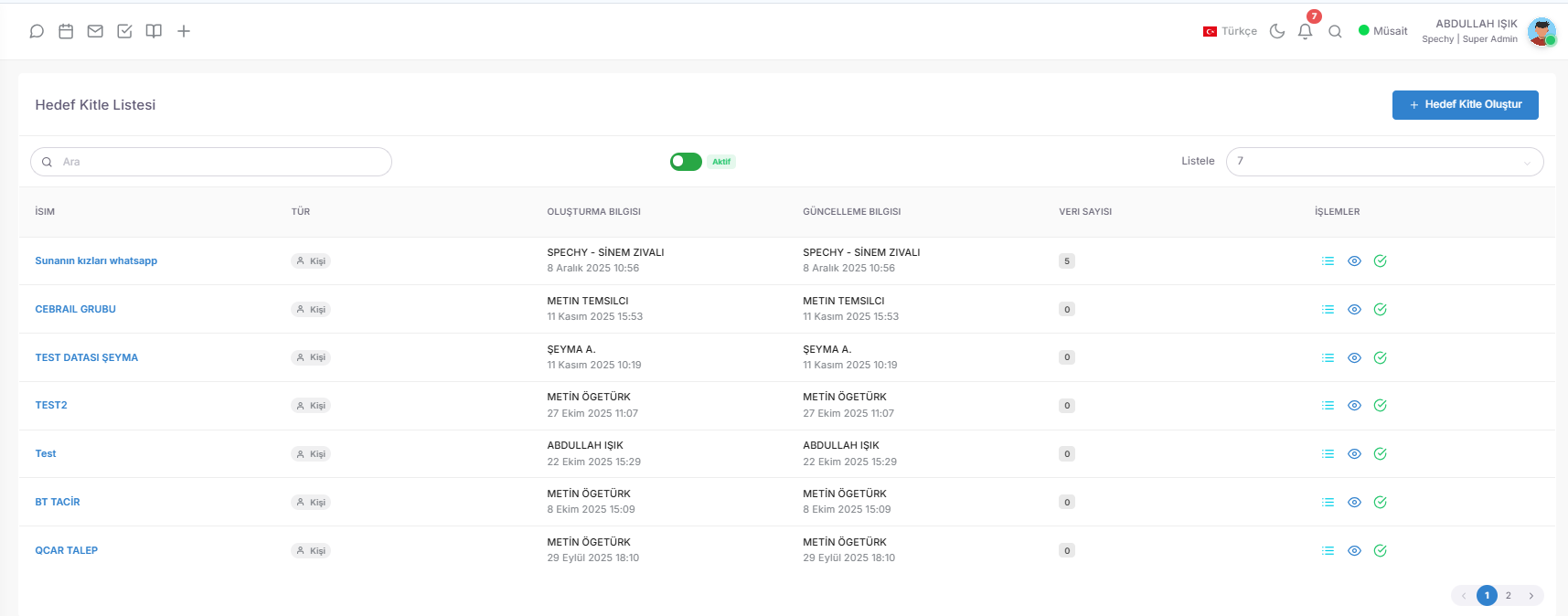Click list icon for BT TACİR
The height and width of the screenshot is (616, 1568).
1328,503
